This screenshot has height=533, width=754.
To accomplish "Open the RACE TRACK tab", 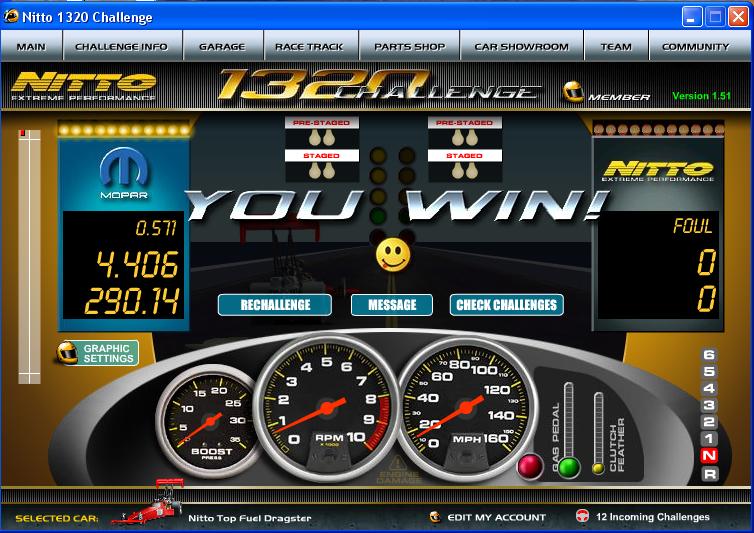I will 310,47.
